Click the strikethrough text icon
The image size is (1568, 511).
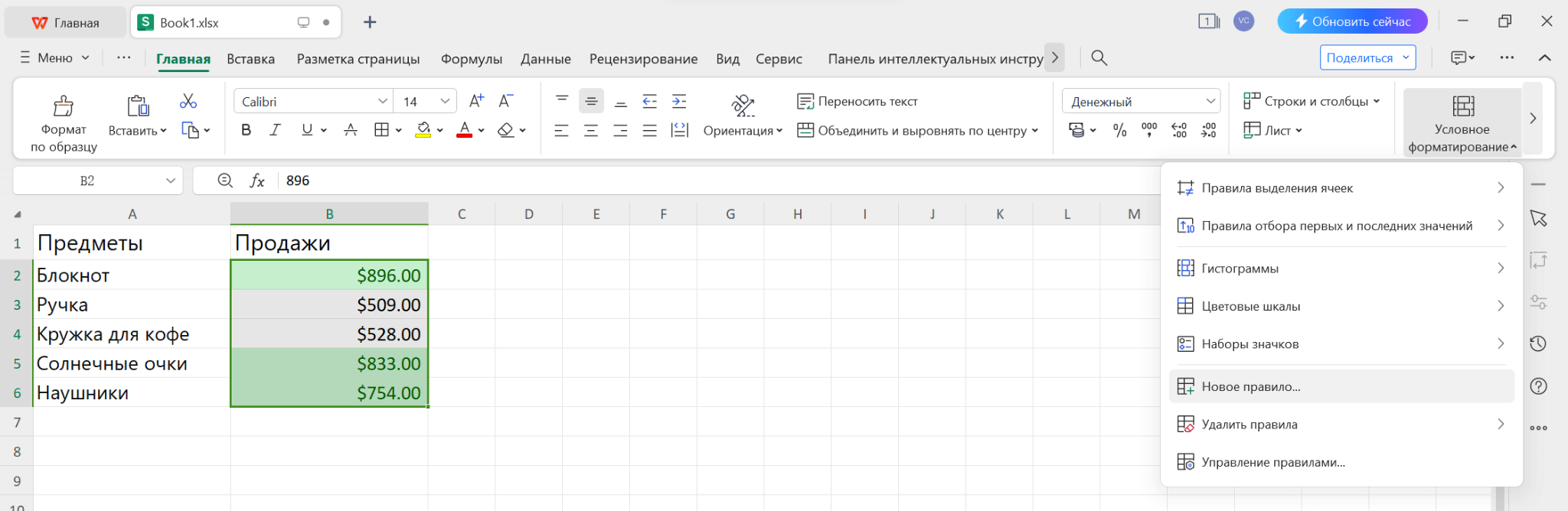pos(351,130)
